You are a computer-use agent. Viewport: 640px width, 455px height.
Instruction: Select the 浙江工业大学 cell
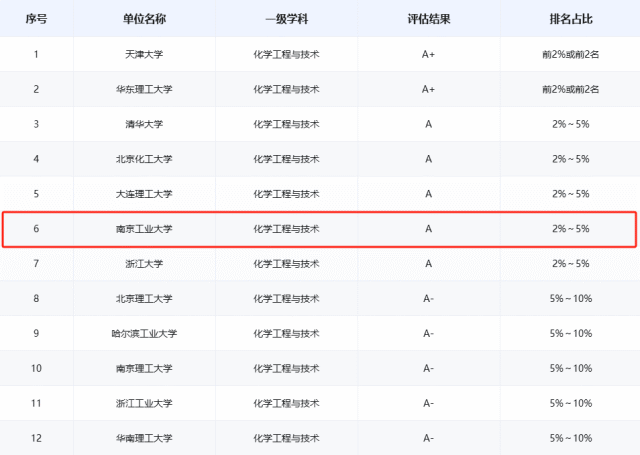[x=144, y=403]
